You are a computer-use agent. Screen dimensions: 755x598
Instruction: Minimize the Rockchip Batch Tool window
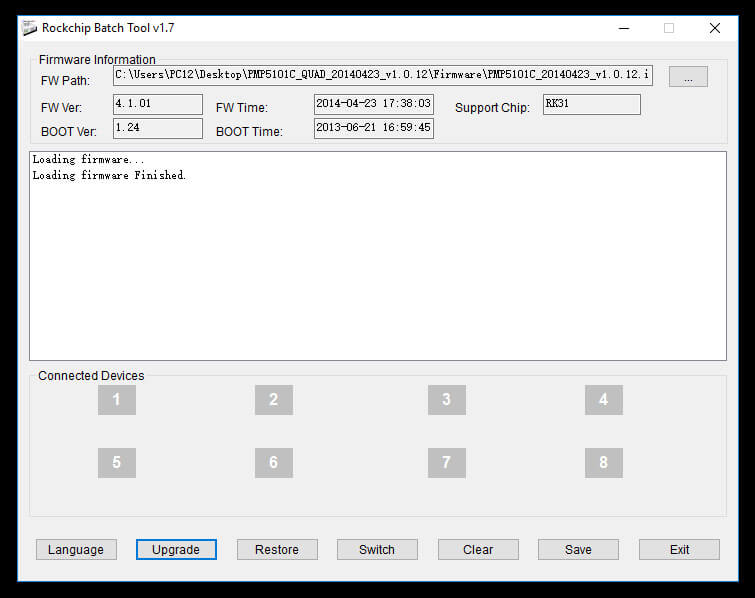tap(624, 28)
